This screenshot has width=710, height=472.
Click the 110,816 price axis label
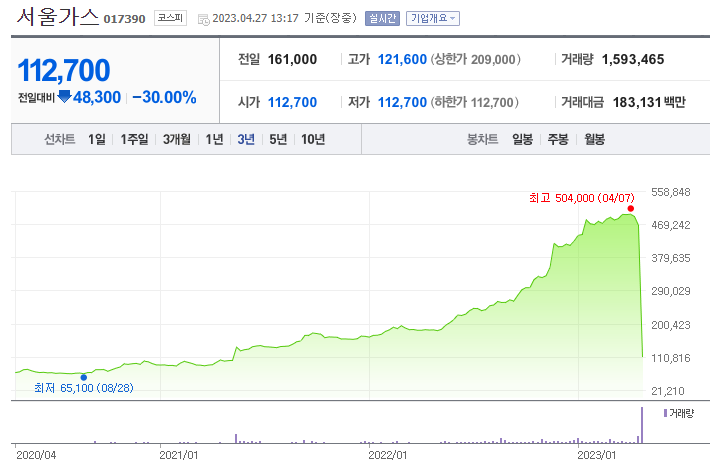tap(671, 358)
